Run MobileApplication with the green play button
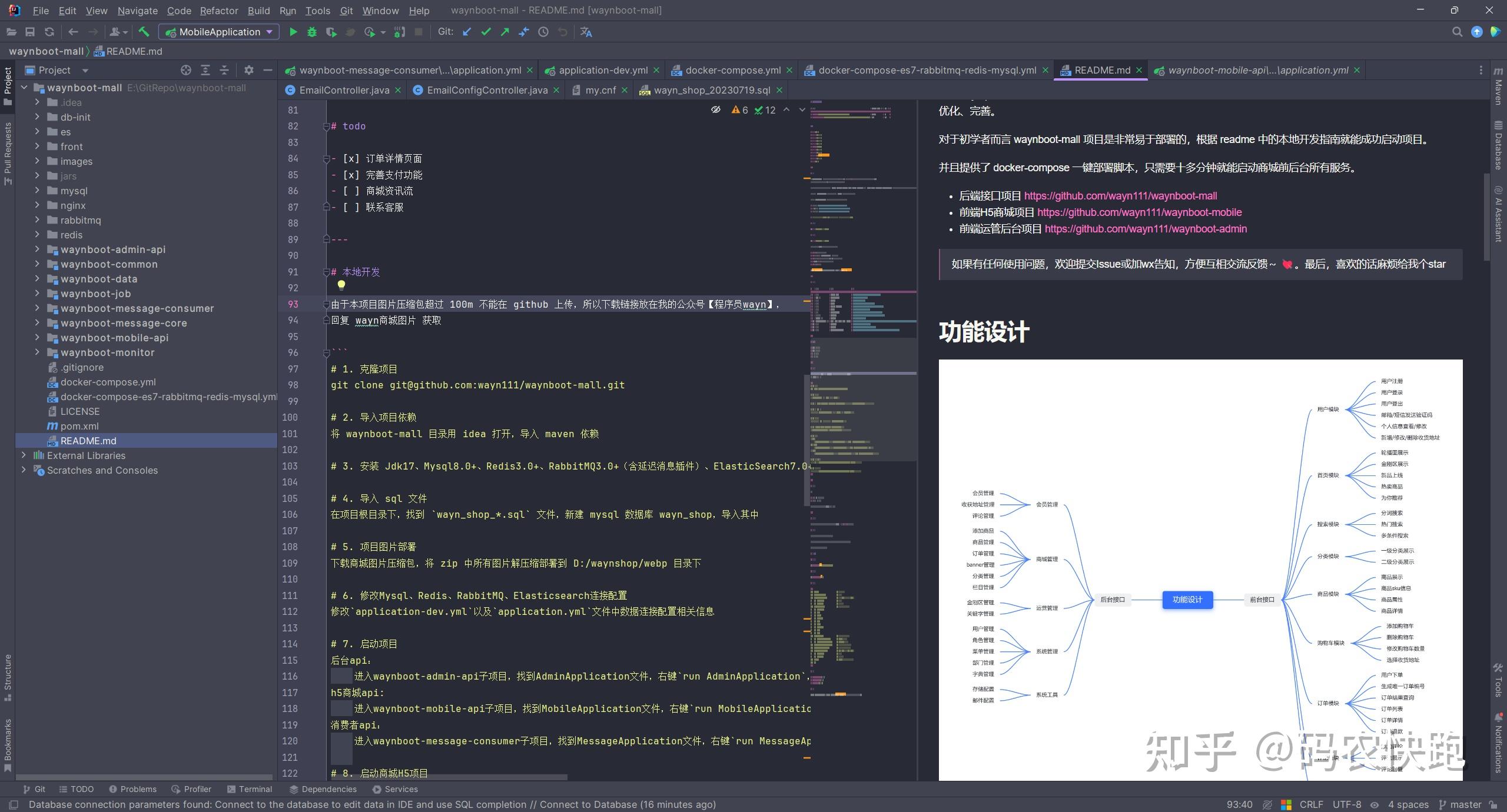1507x812 pixels. [293, 32]
